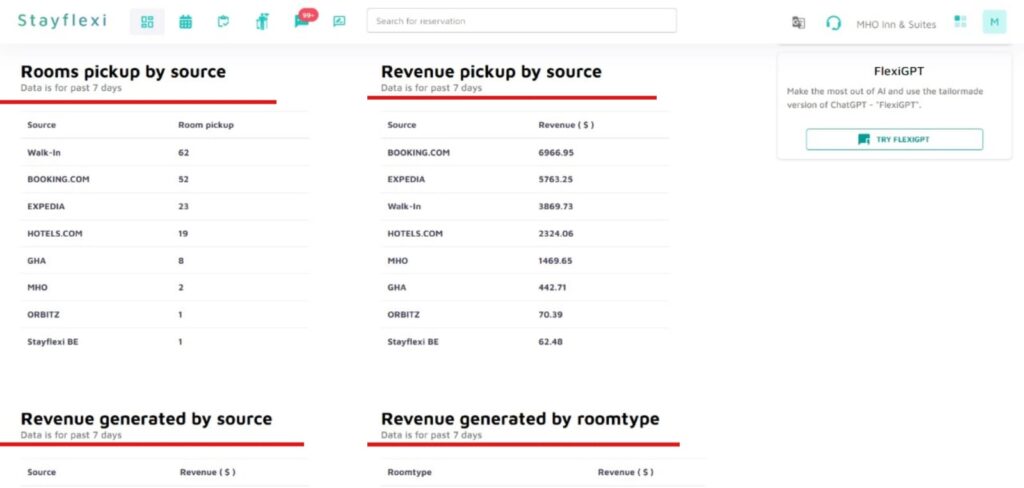The height and width of the screenshot is (488, 1024).
Task: Open messages icon with 99+ badge
Action: [302, 20]
